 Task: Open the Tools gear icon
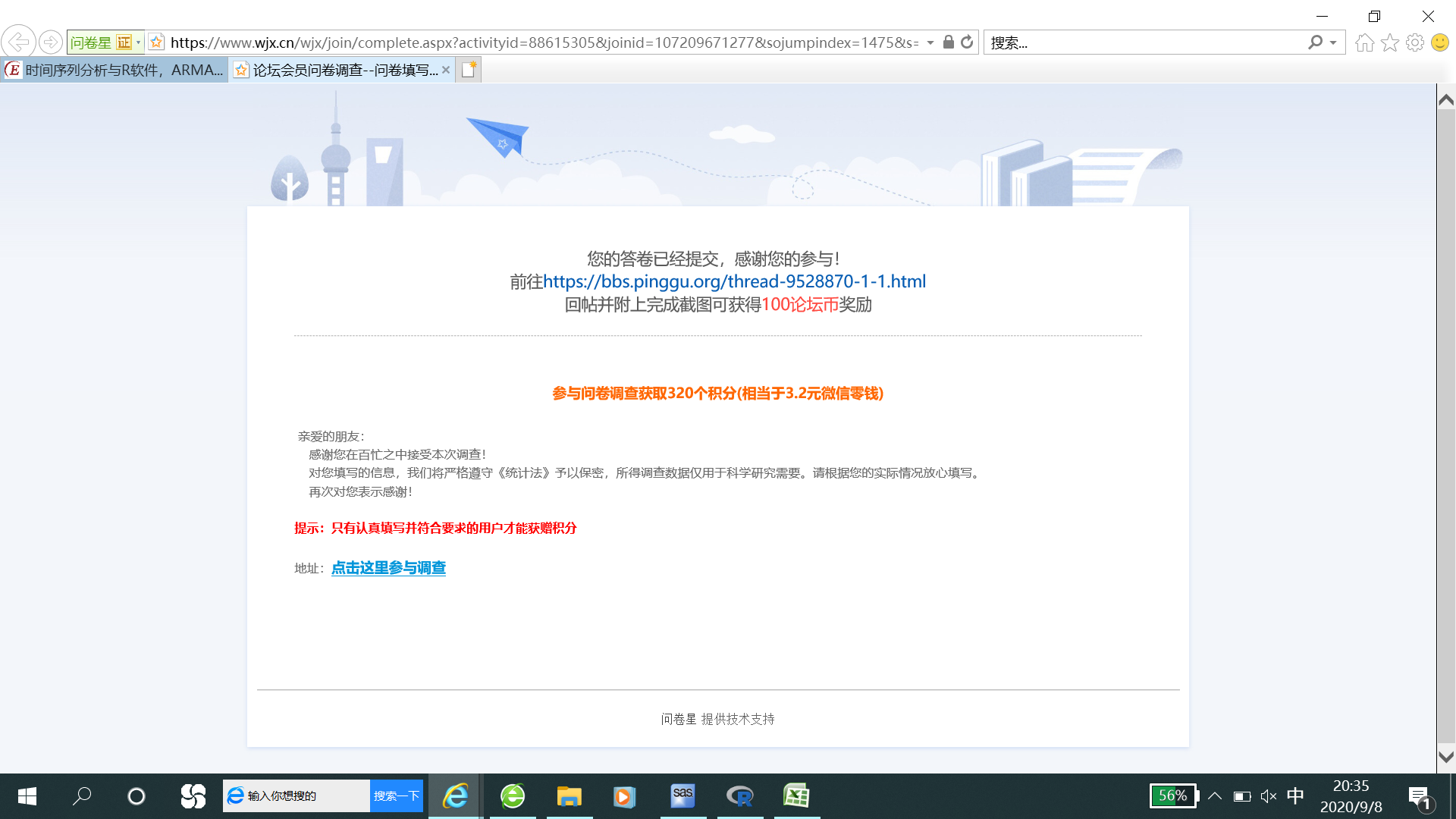(1414, 42)
